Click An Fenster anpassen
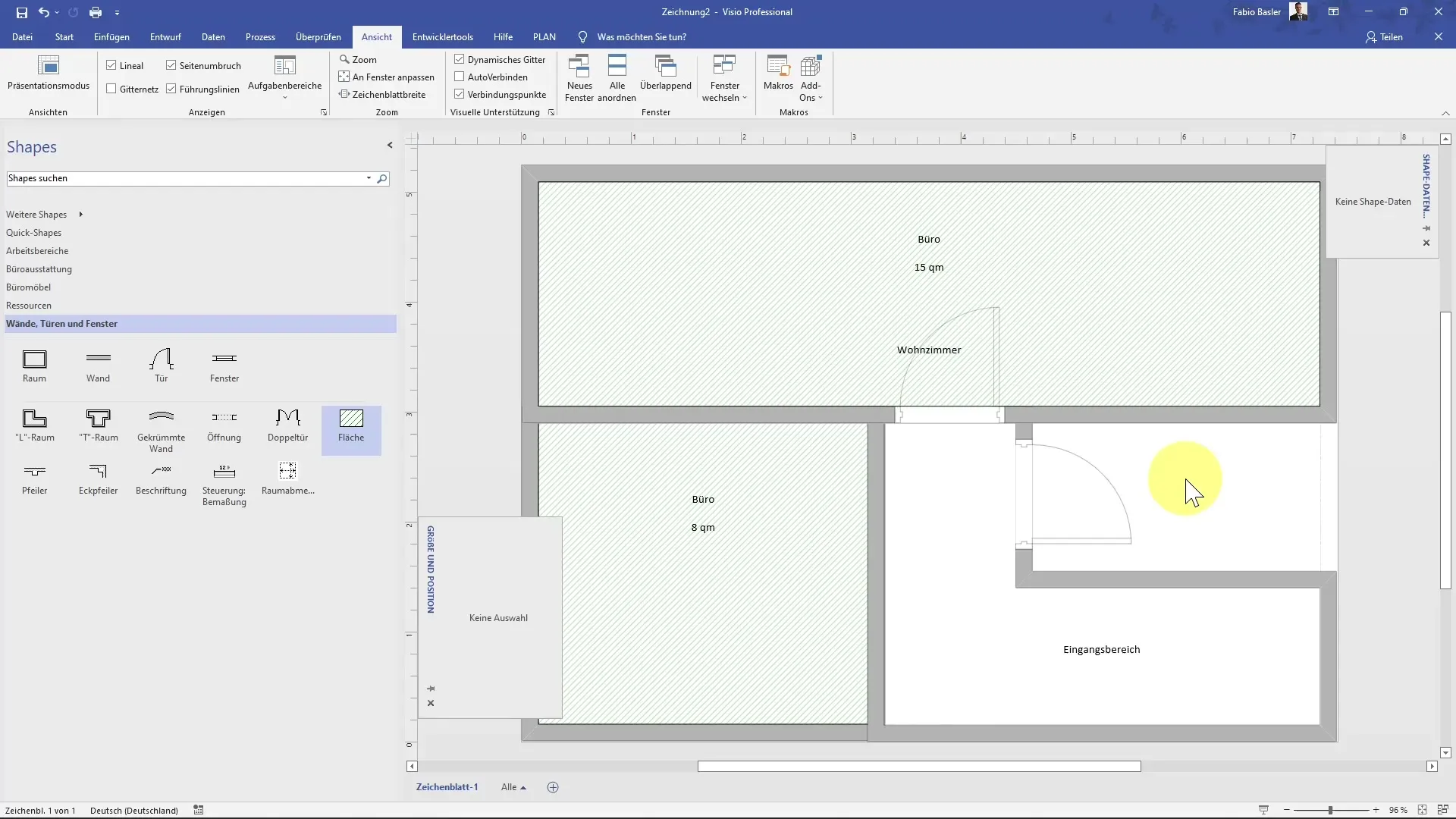This screenshot has width=1456, height=819. point(387,77)
